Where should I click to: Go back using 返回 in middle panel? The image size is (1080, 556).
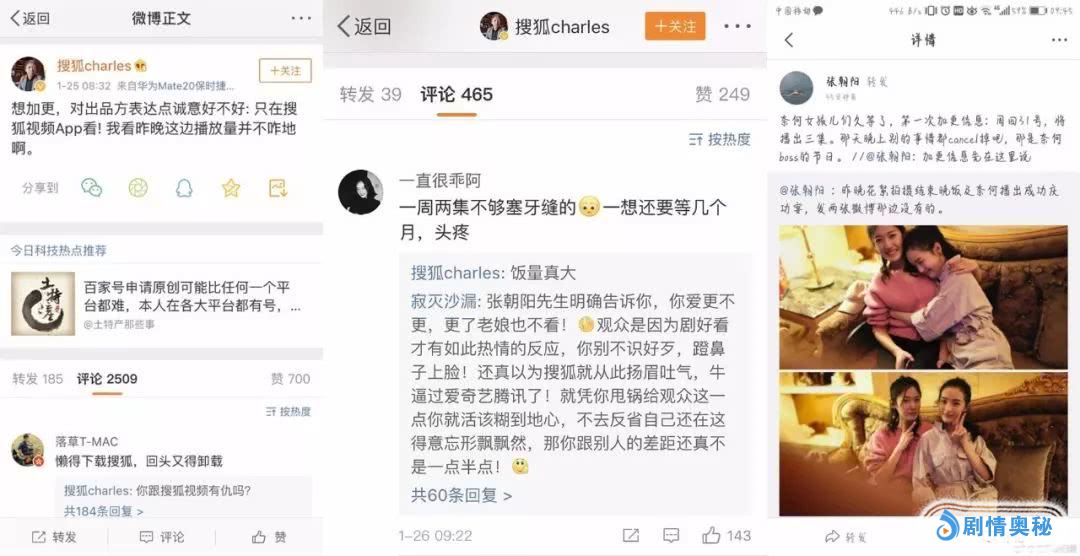click(x=364, y=26)
